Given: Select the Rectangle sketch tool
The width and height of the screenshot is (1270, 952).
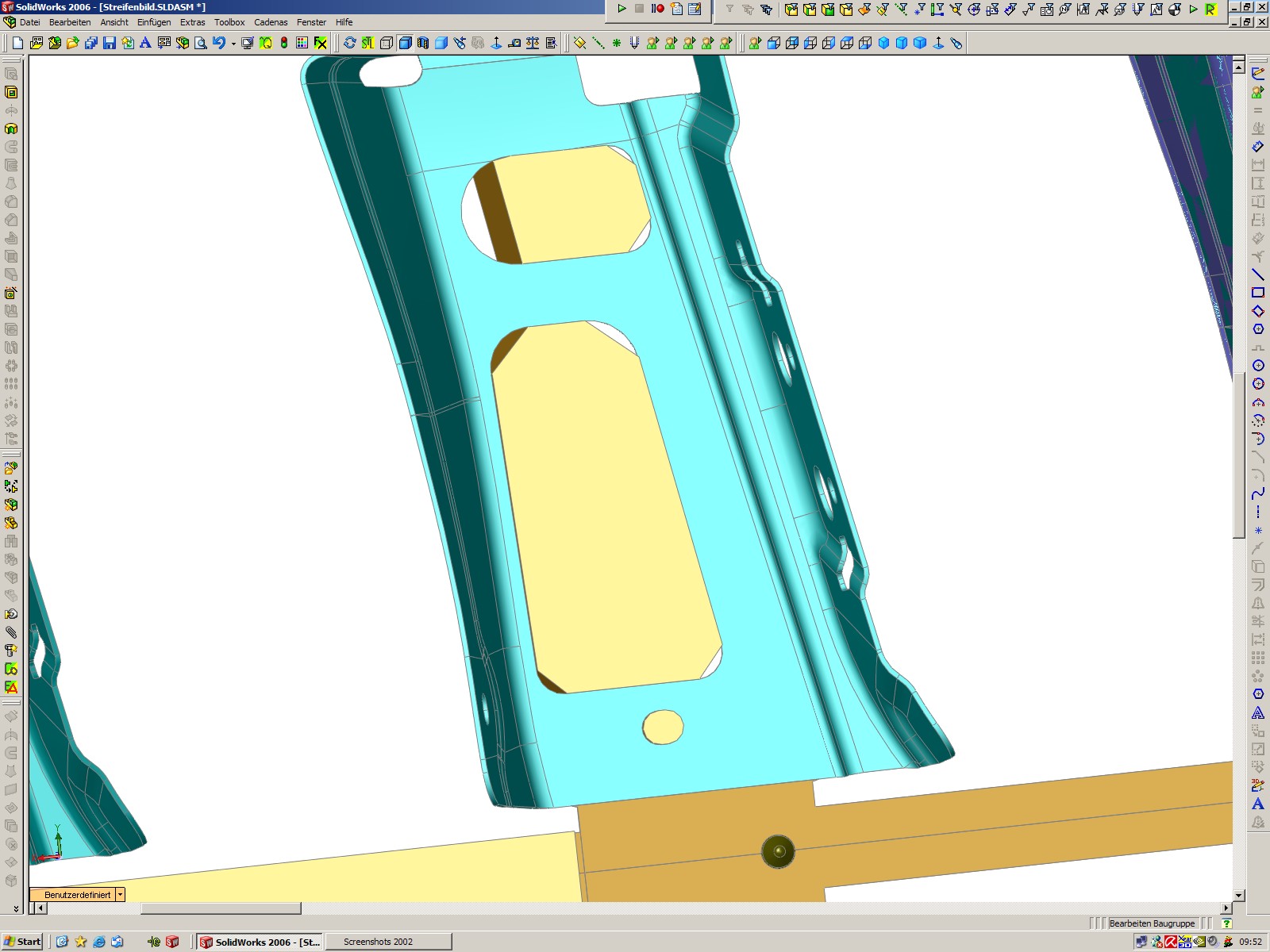Looking at the screenshot, I should [x=1258, y=293].
